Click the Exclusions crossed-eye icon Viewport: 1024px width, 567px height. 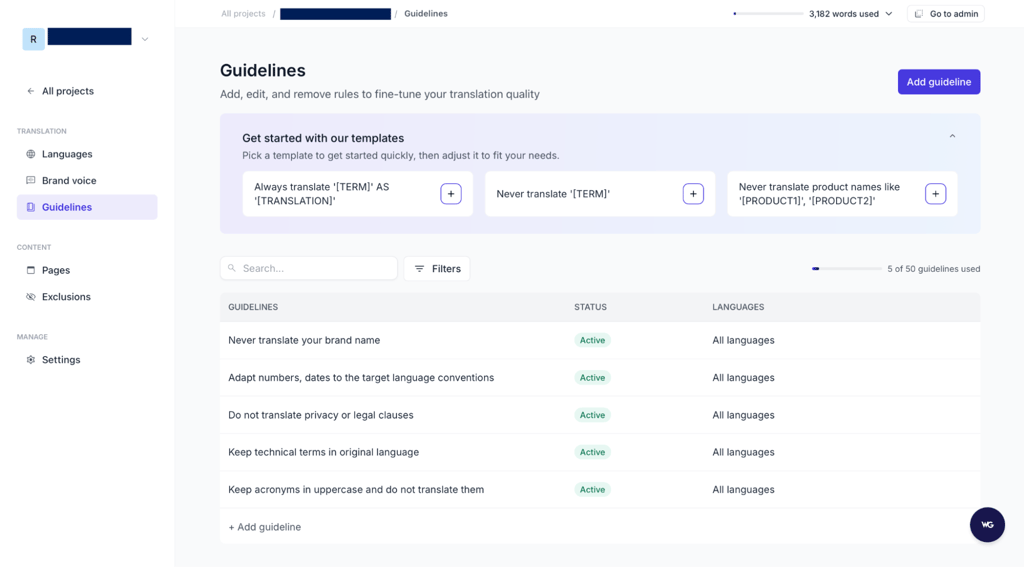(x=31, y=297)
